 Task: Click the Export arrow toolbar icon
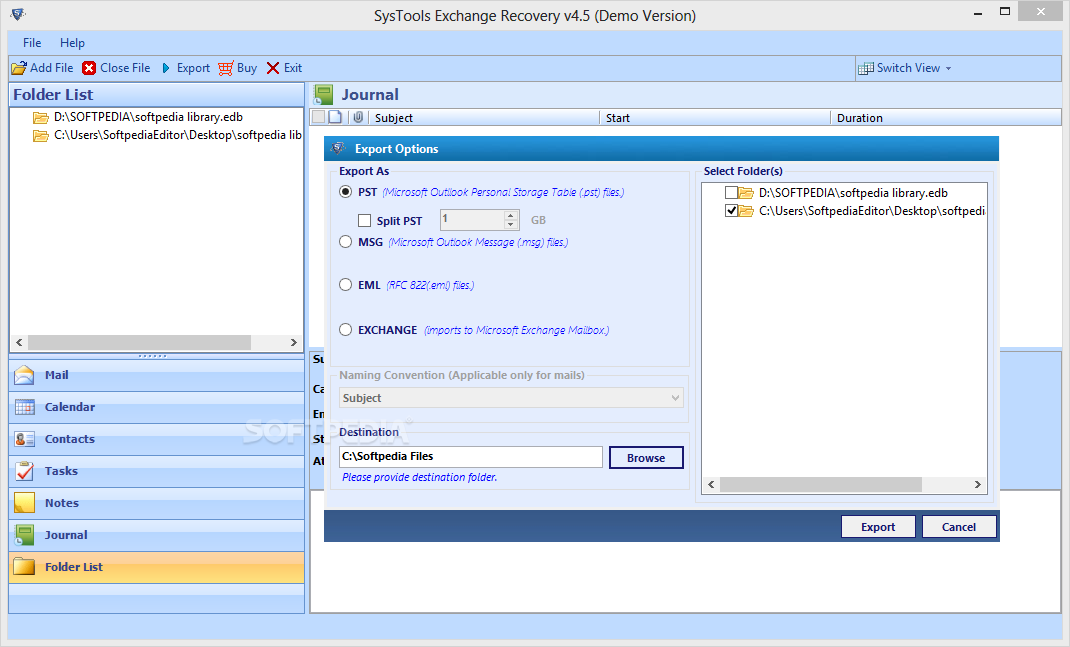[x=166, y=68]
